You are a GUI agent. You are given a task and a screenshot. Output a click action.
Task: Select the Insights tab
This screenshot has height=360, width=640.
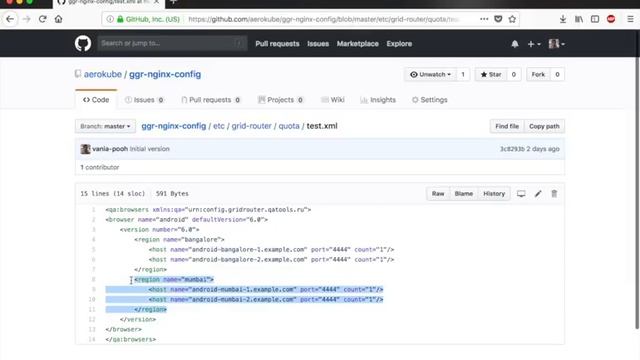[x=378, y=100]
